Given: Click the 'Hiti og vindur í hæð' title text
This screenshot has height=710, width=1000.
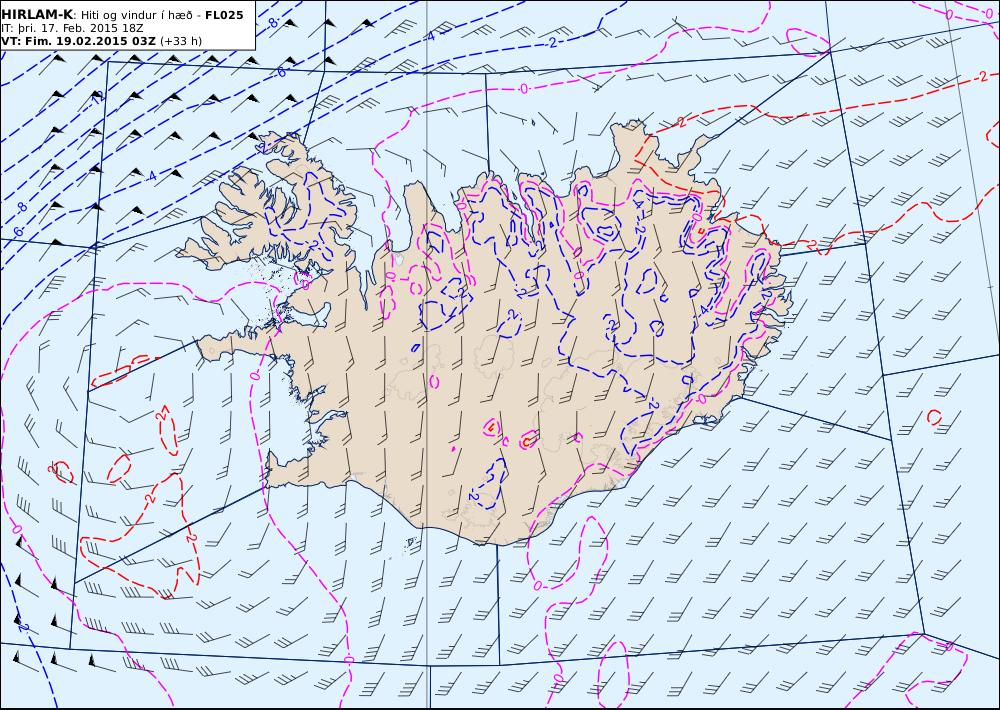Looking at the screenshot, I should point(136,15).
